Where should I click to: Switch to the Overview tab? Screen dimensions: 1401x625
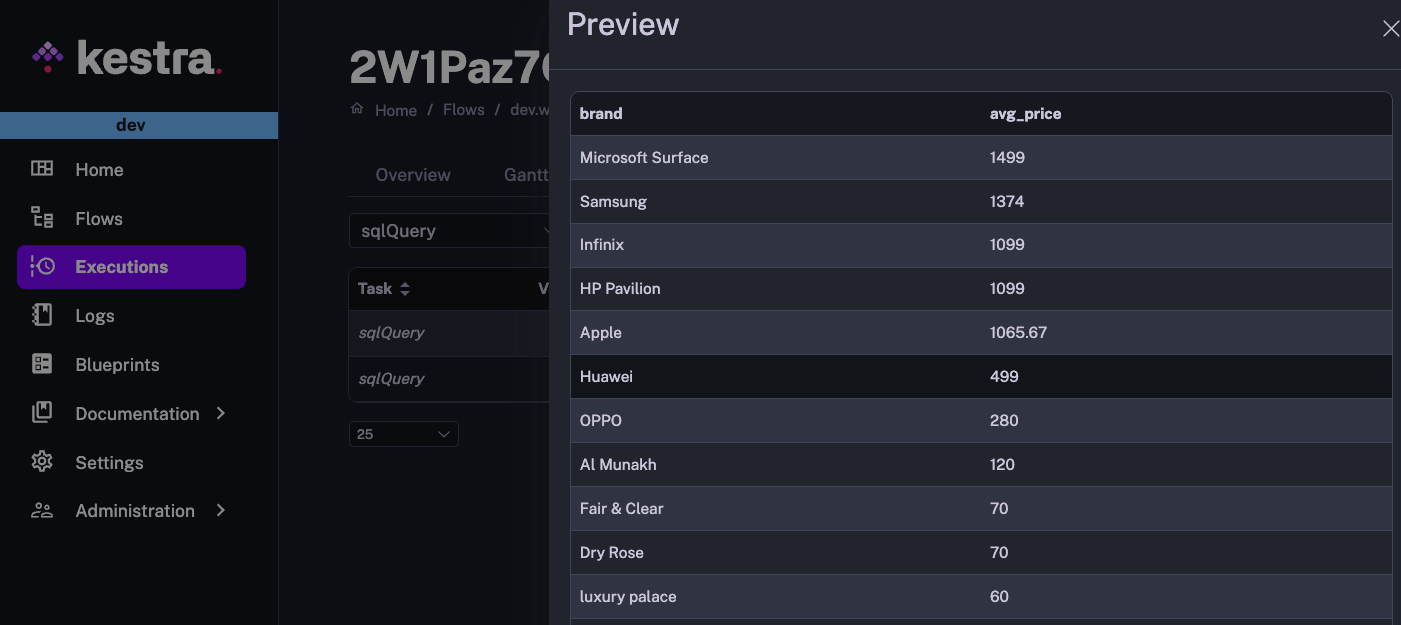click(x=413, y=175)
